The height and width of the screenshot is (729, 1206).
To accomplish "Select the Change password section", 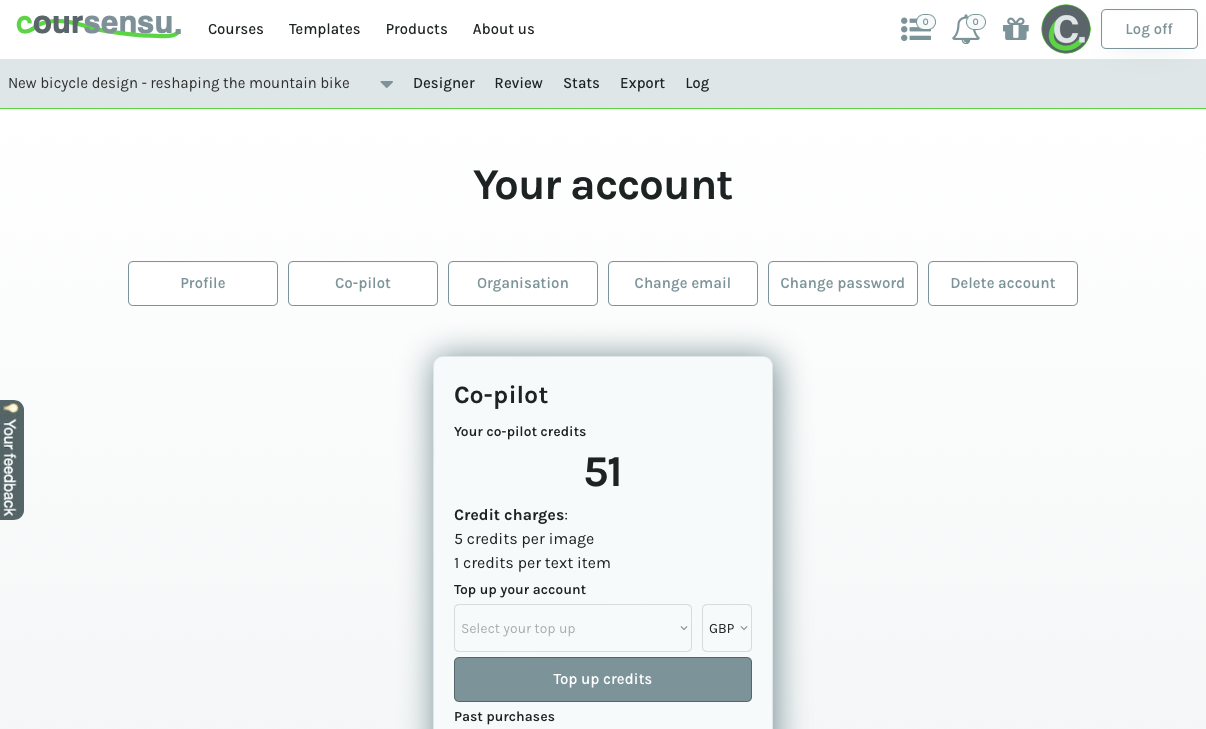I will click(843, 283).
